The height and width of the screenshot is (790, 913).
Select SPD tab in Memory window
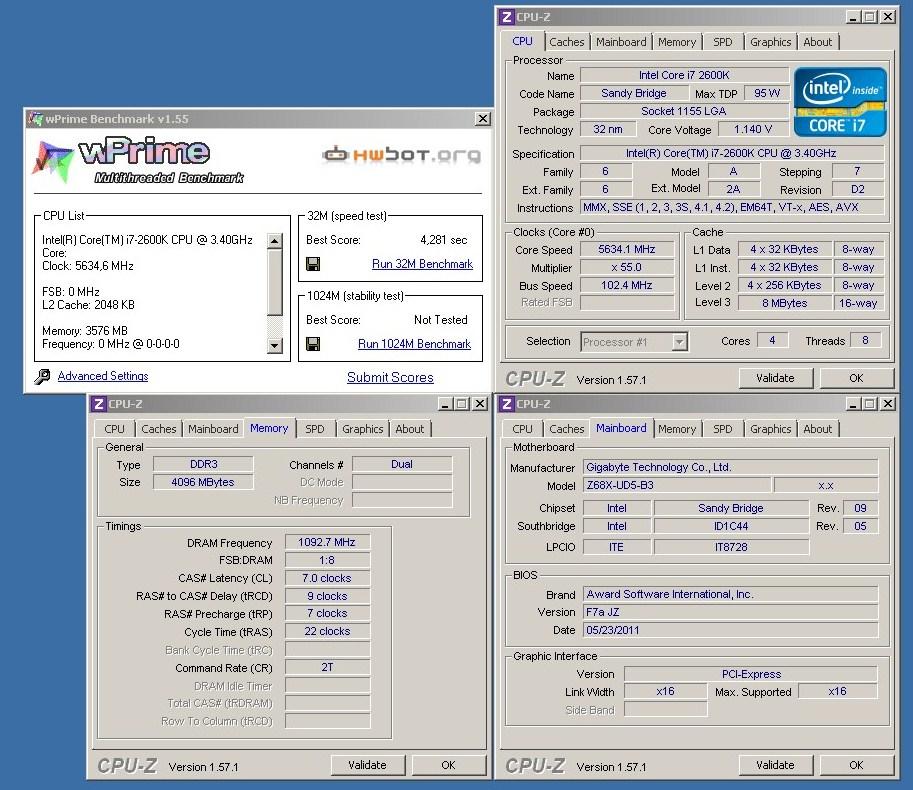click(314, 429)
